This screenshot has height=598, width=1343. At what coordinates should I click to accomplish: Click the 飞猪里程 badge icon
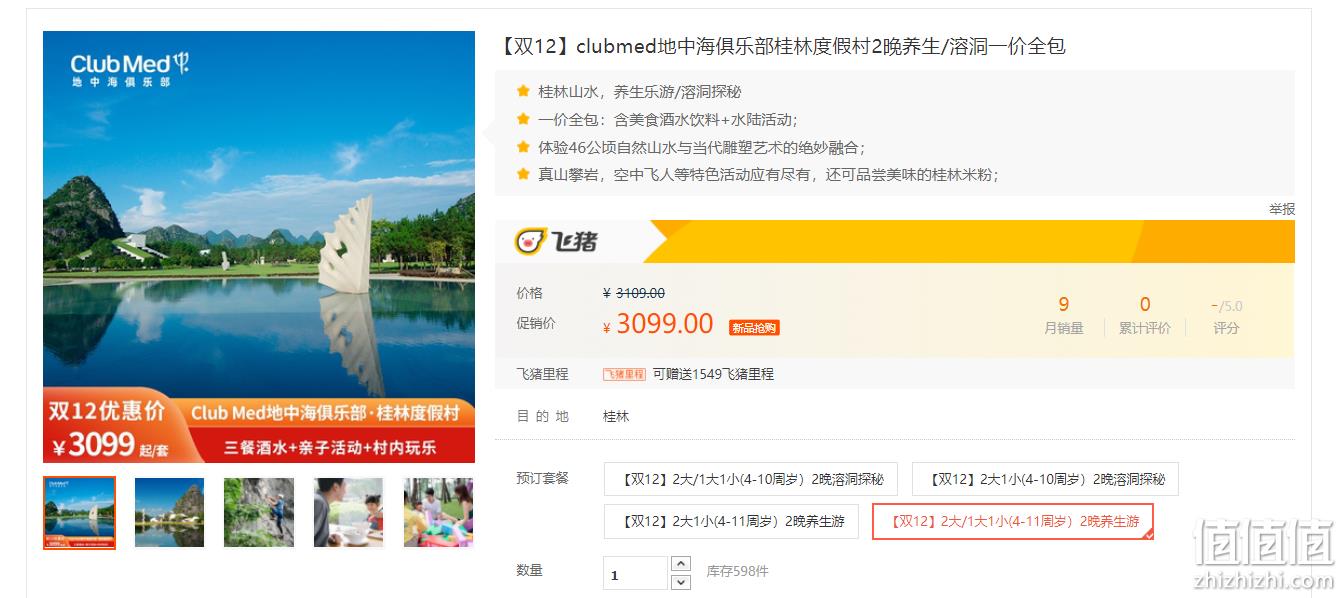coord(625,374)
